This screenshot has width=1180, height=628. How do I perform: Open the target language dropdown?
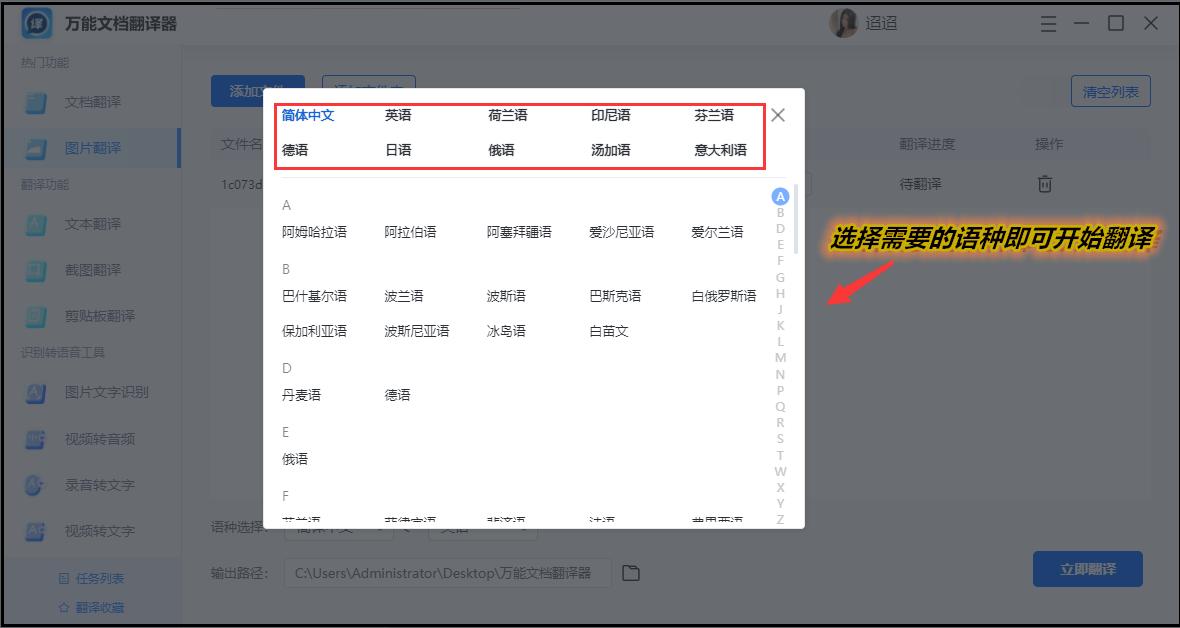click(x=483, y=531)
